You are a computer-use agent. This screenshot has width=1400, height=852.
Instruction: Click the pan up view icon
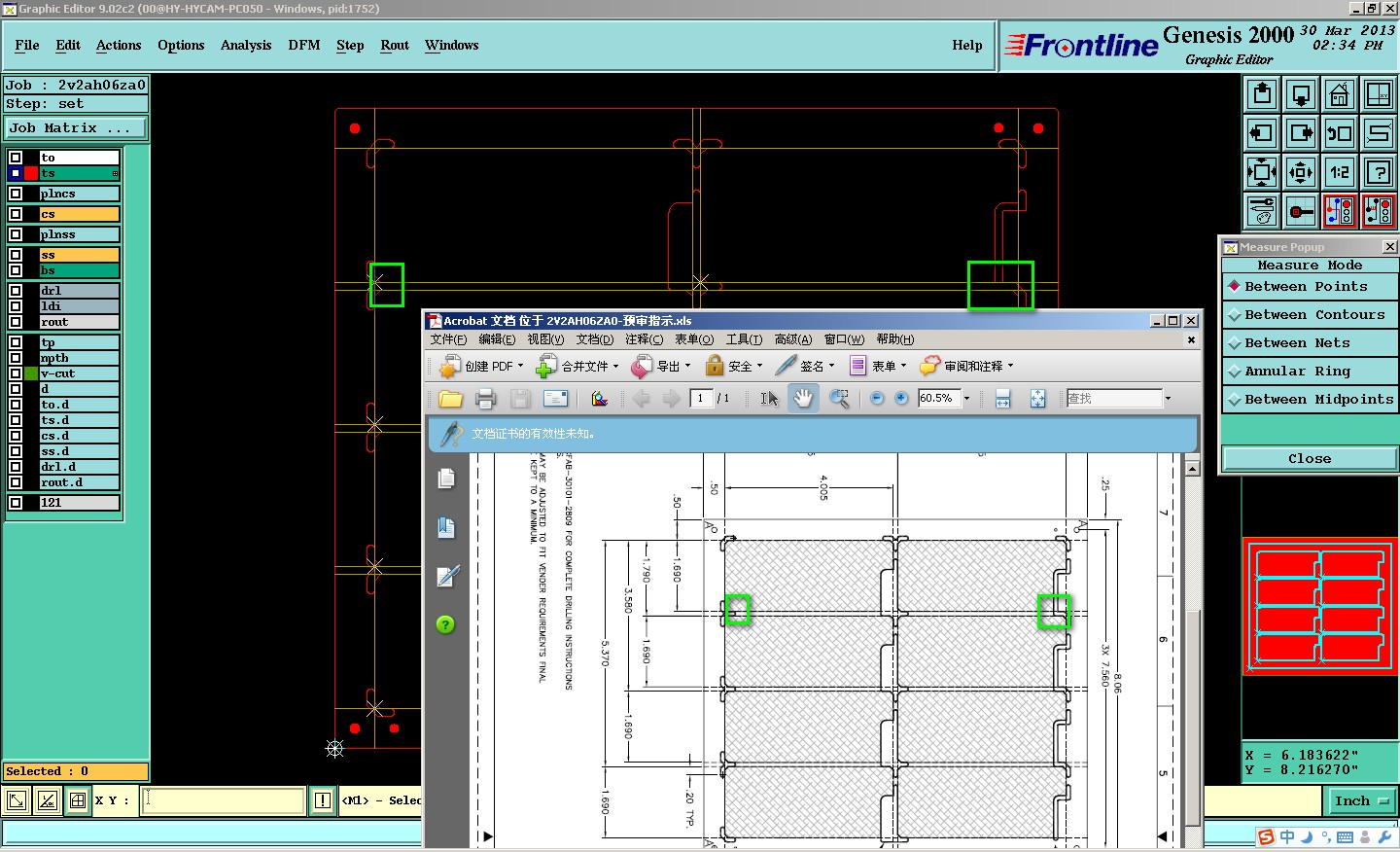[1262, 94]
